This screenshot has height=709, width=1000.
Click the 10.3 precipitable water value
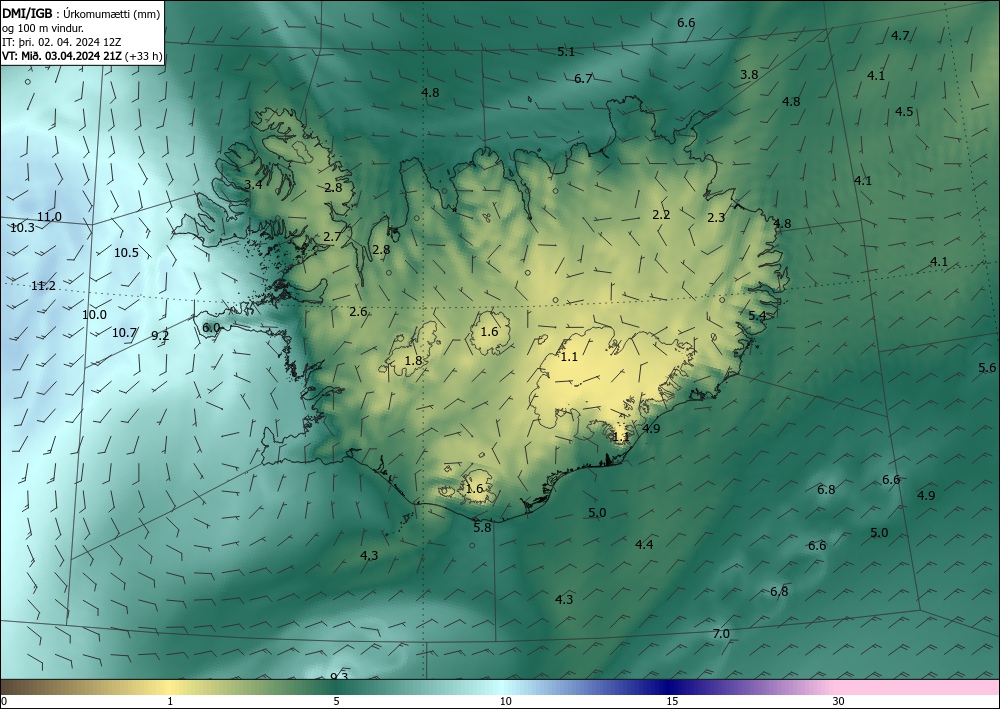coord(22,228)
